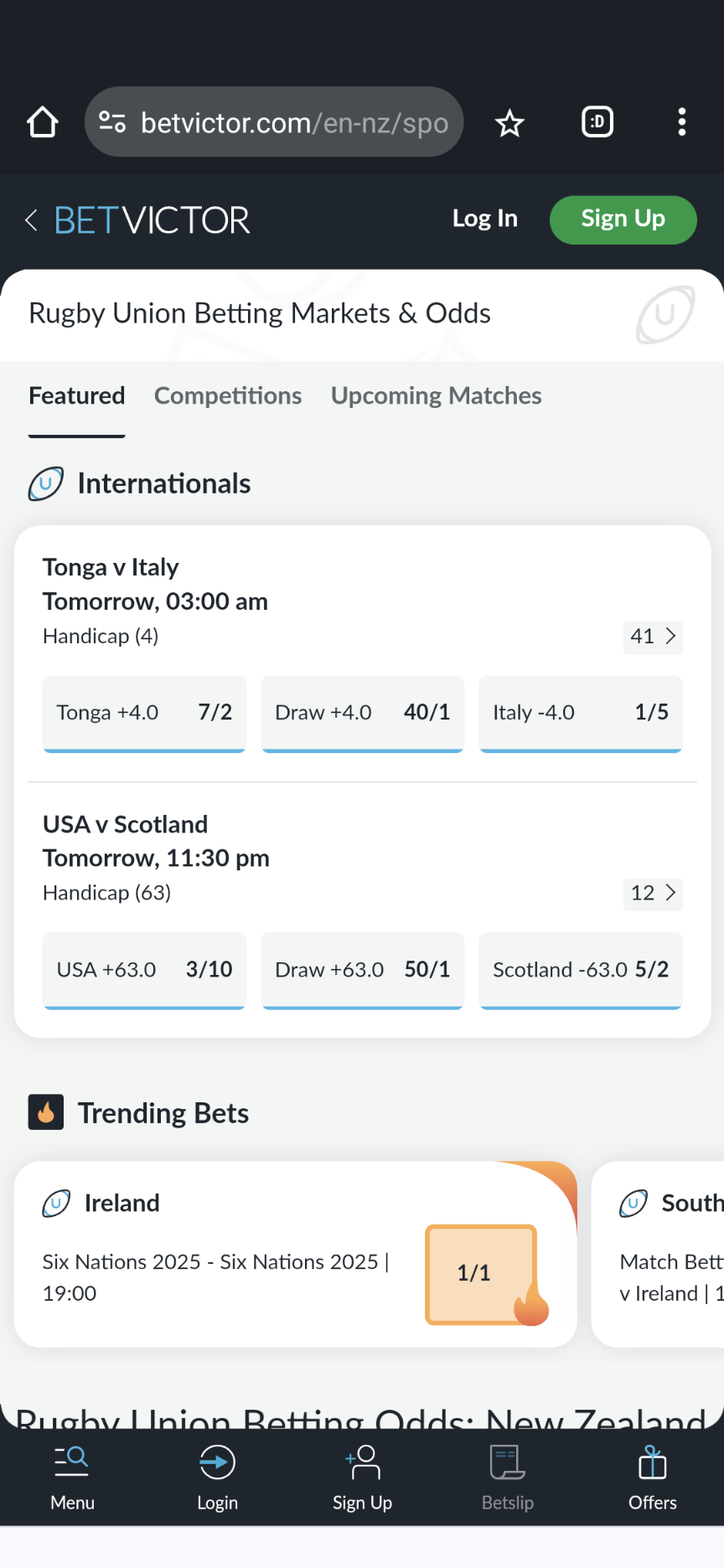
Task: Tap the Login arrow icon in bottom bar
Action: click(x=217, y=1462)
